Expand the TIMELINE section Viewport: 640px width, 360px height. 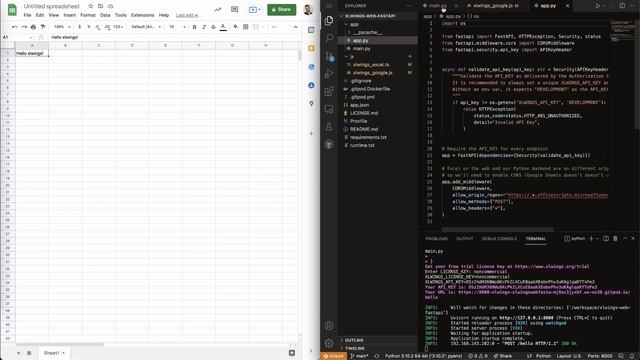point(355,348)
